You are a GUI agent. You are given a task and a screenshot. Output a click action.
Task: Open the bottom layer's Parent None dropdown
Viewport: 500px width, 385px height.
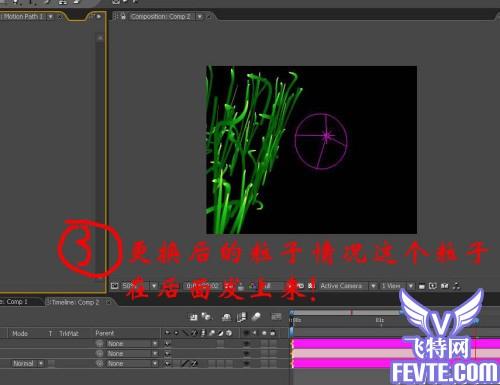click(x=132, y=363)
